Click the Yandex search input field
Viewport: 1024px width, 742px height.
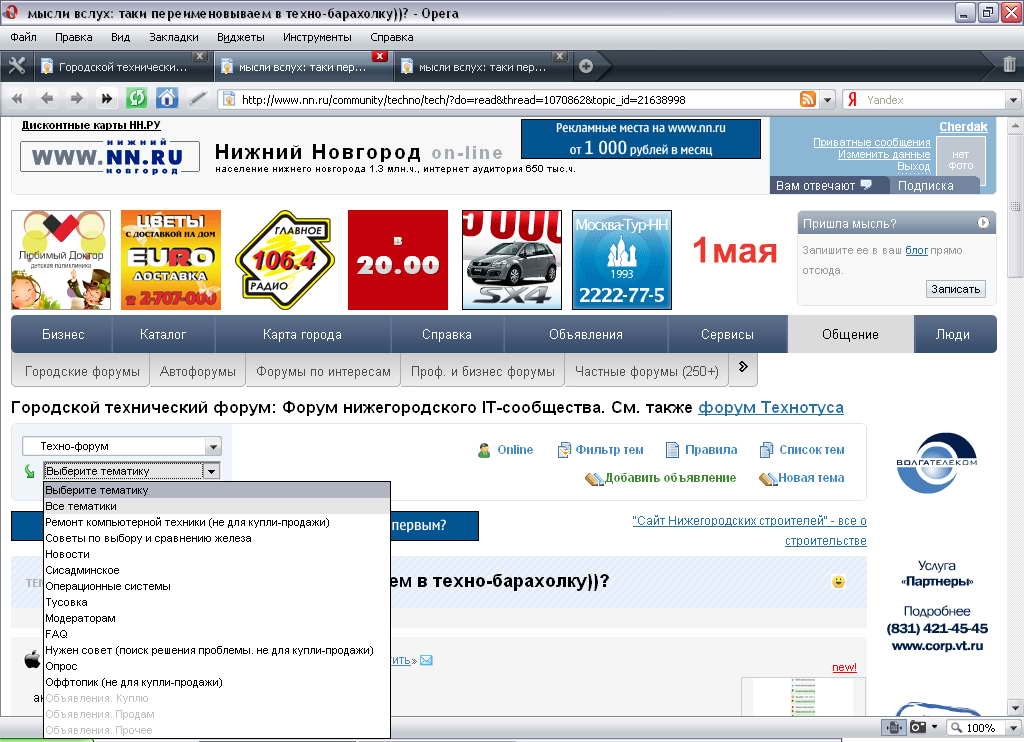click(x=934, y=100)
